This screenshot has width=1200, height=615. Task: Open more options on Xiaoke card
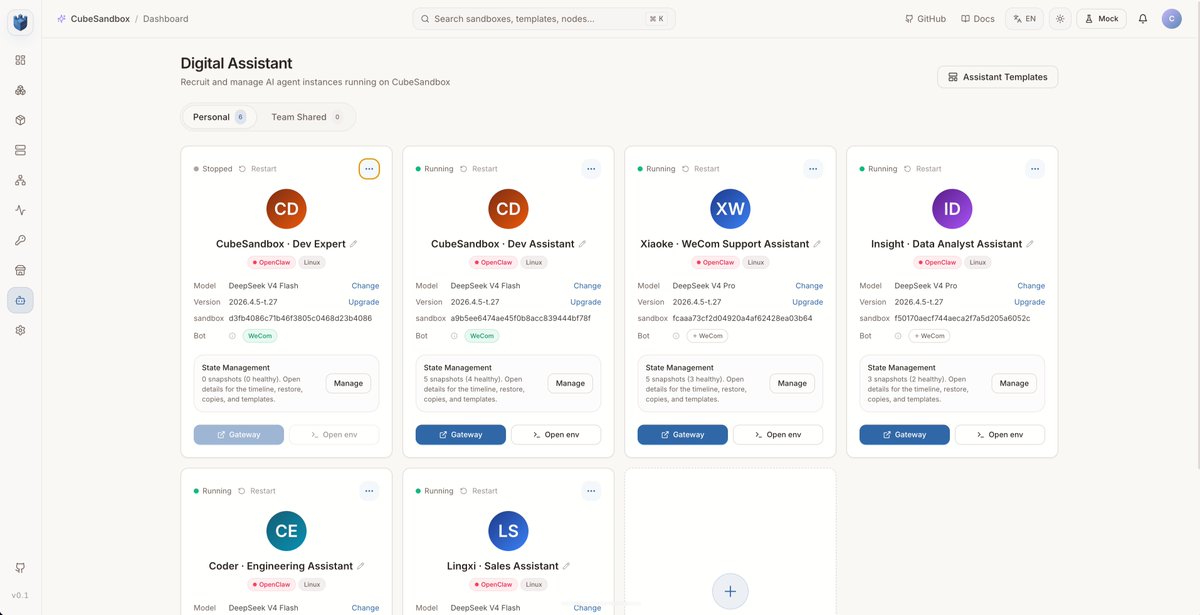coord(813,169)
